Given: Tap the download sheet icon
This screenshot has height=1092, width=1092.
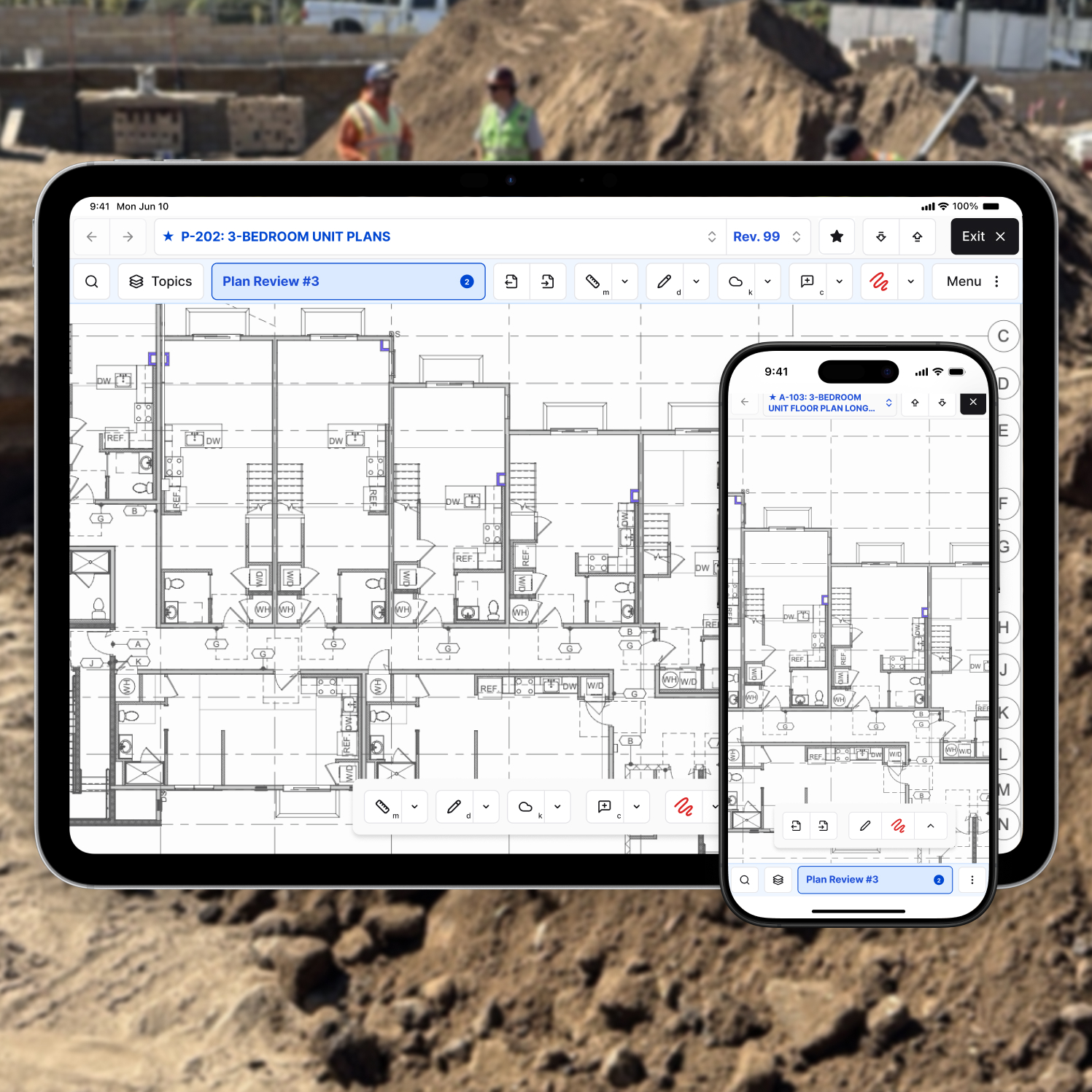Looking at the screenshot, I should pyautogui.click(x=881, y=236).
